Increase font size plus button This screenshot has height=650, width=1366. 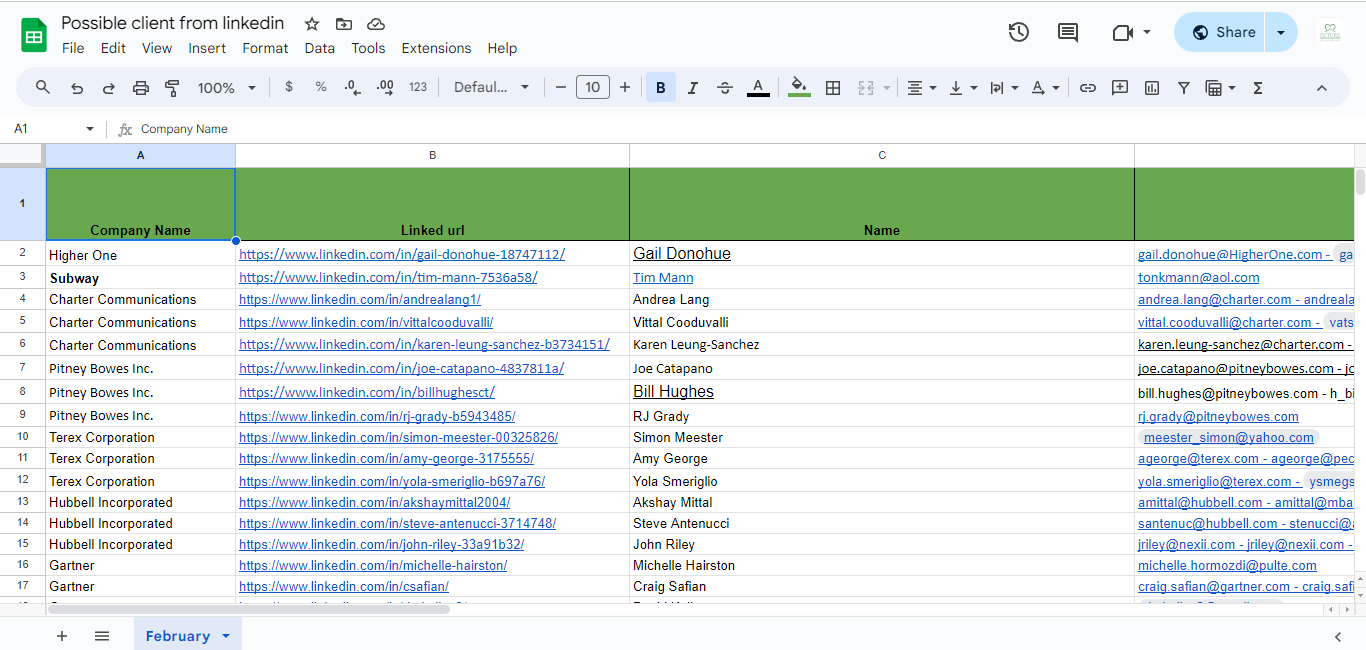tap(625, 87)
